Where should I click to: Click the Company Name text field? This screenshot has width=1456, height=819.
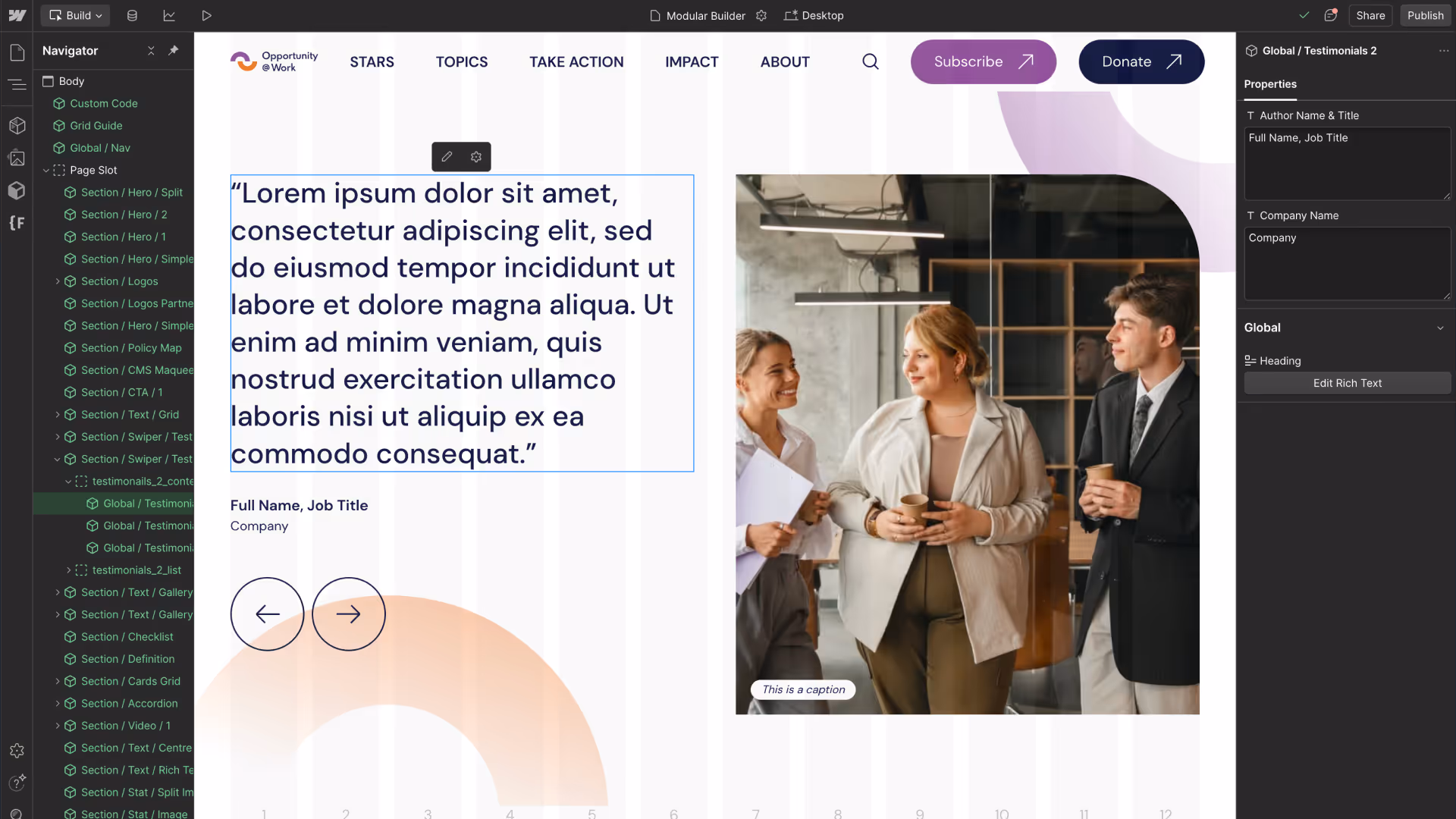[1347, 264]
